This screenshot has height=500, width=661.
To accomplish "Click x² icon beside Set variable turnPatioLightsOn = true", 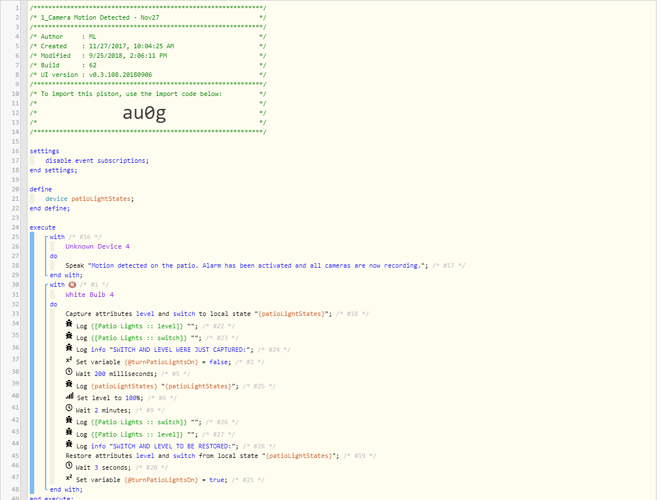I will (x=69, y=477).
